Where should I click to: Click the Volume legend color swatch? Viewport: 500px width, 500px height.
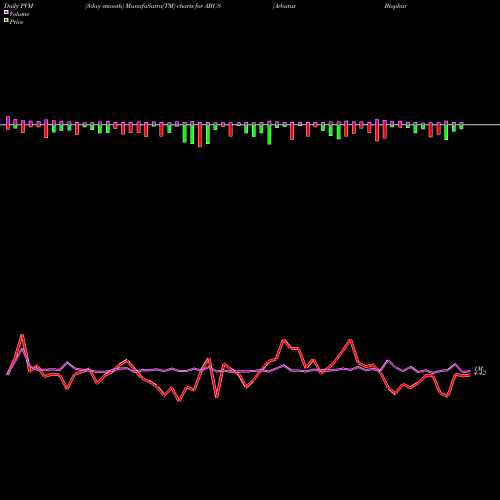tap(6, 13)
